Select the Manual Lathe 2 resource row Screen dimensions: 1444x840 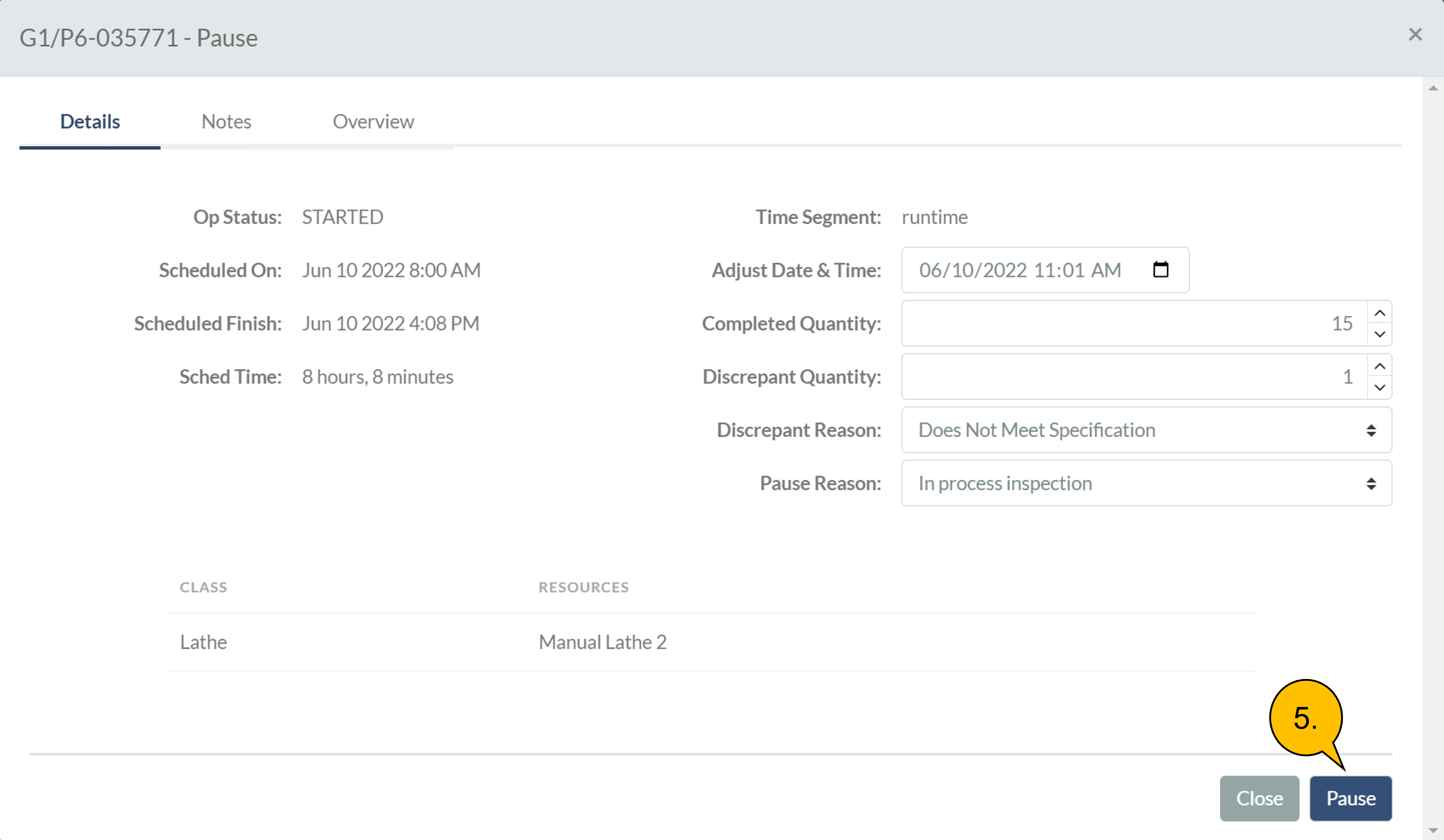tap(602, 642)
